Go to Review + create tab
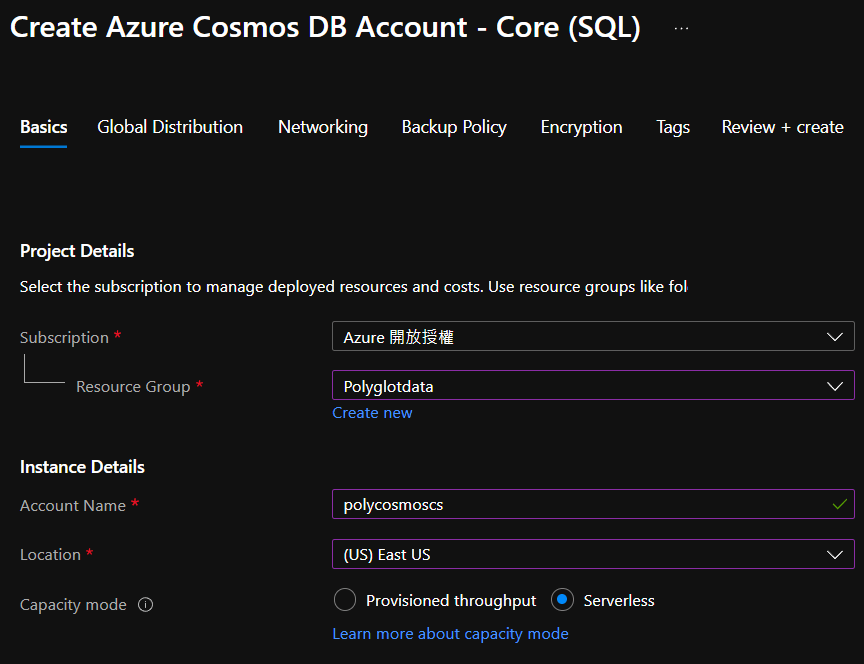The image size is (864, 664). coord(782,127)
